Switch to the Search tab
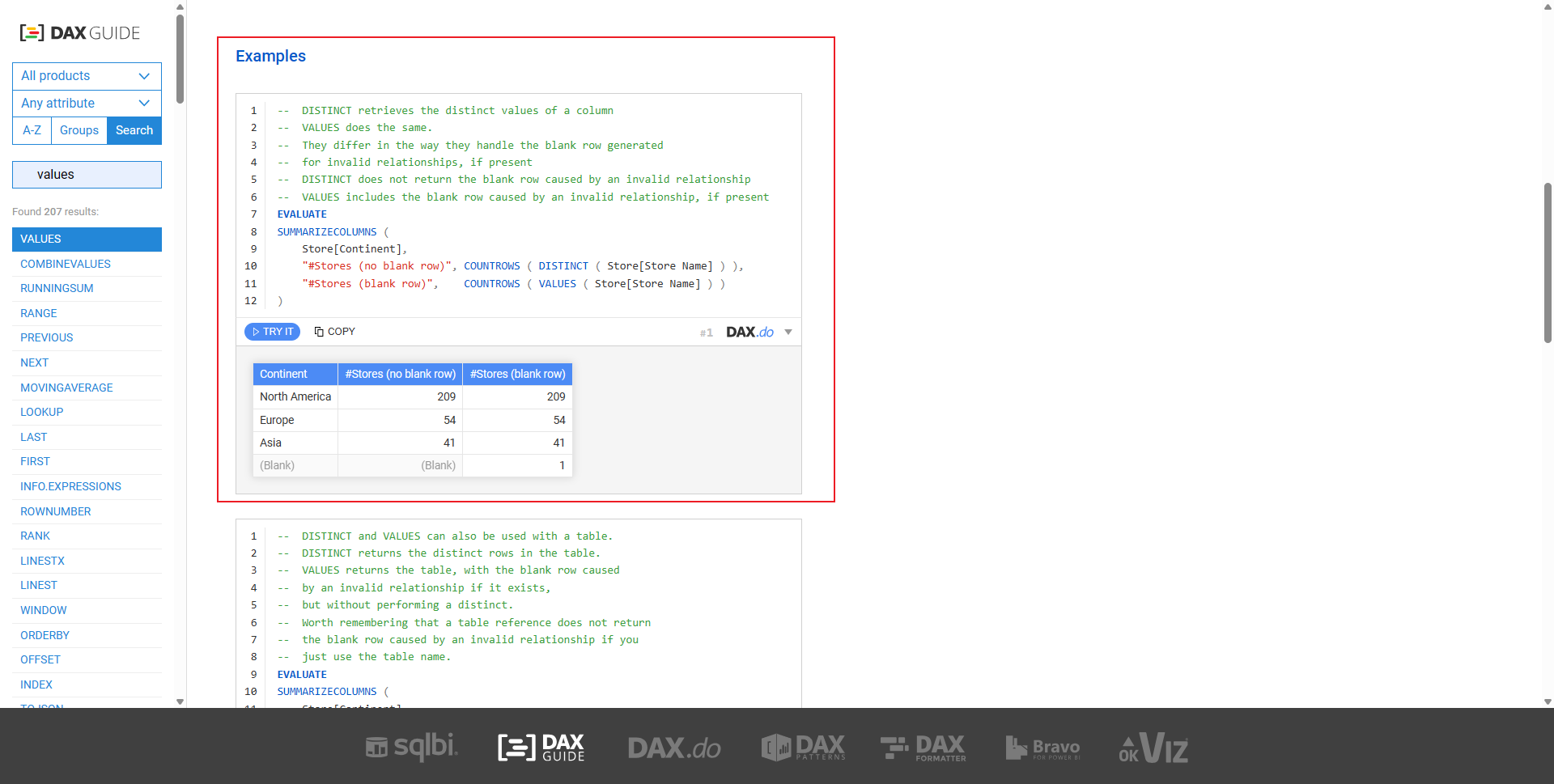 [134, 130]
